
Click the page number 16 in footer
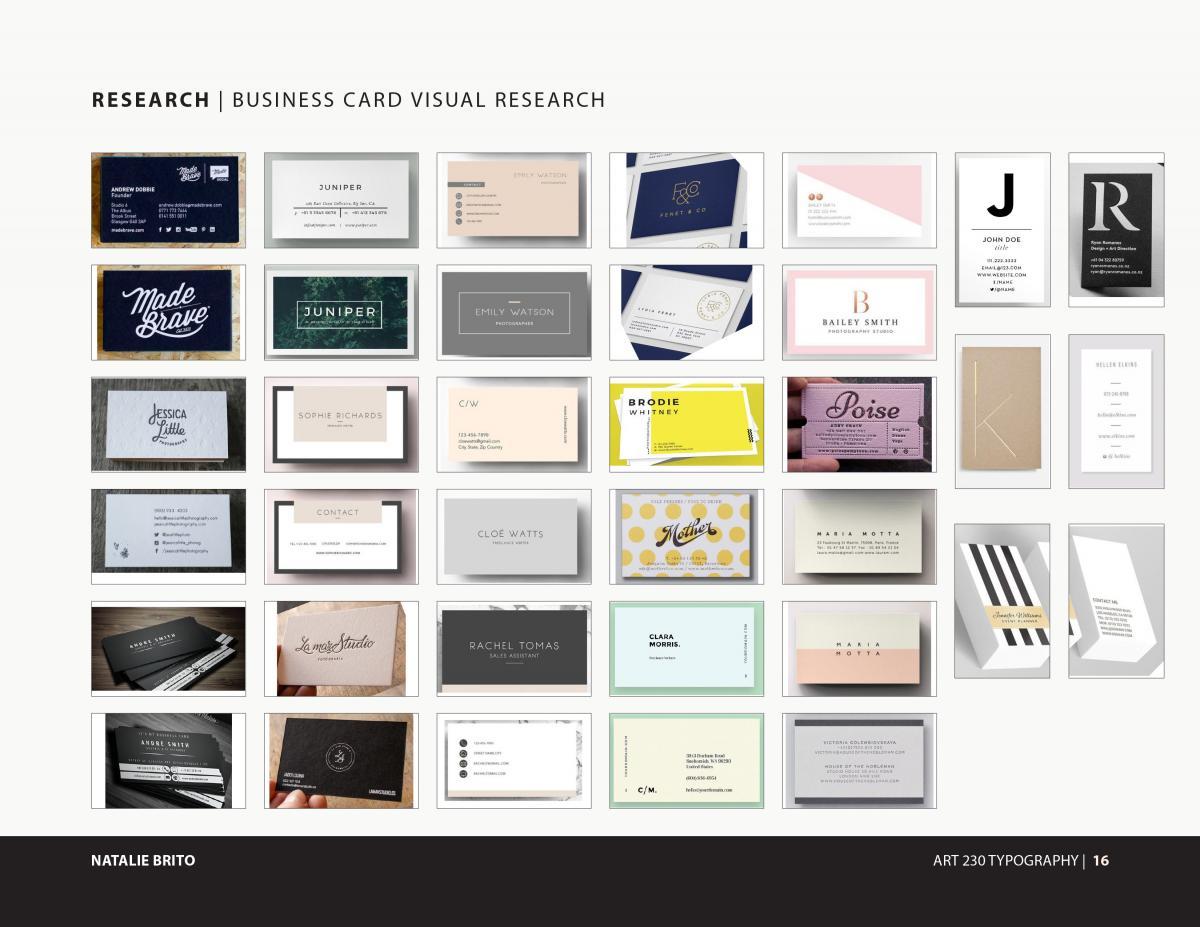click(x=1100, y=860)
